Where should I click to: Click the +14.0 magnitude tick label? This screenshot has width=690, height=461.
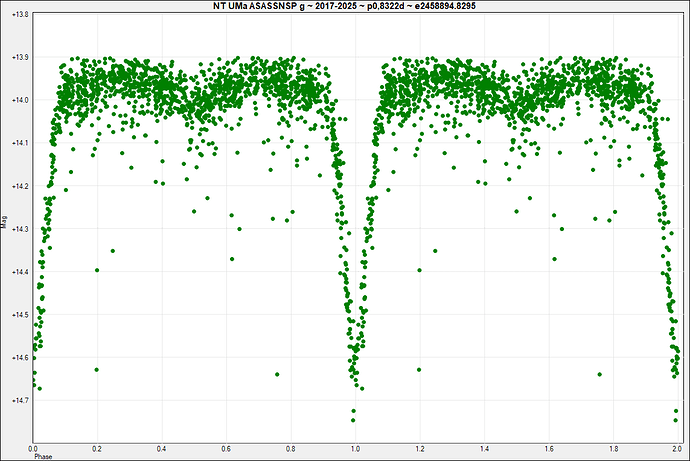[20, 100]
